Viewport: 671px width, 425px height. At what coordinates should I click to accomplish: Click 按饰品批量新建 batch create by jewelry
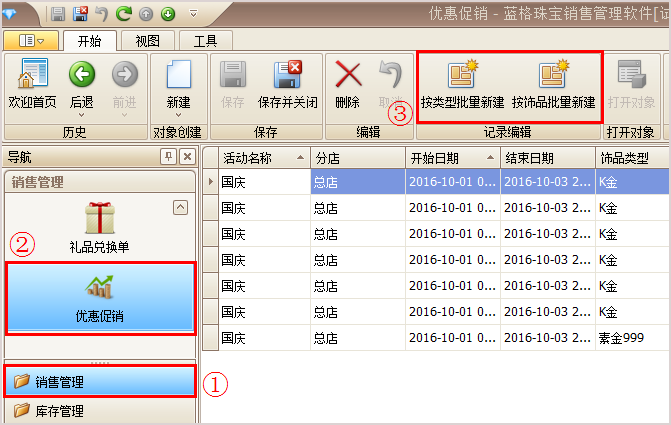coord(554,84)
